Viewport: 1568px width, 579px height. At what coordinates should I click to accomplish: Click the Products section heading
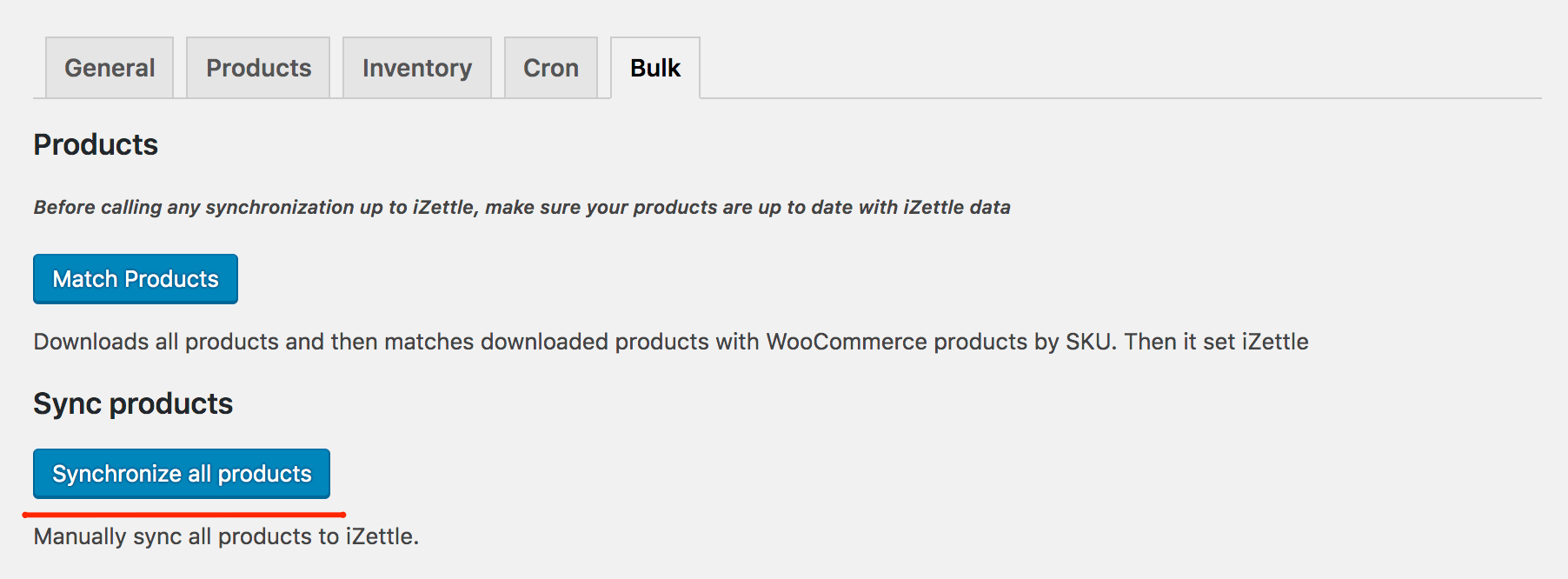tap(96, 144)
